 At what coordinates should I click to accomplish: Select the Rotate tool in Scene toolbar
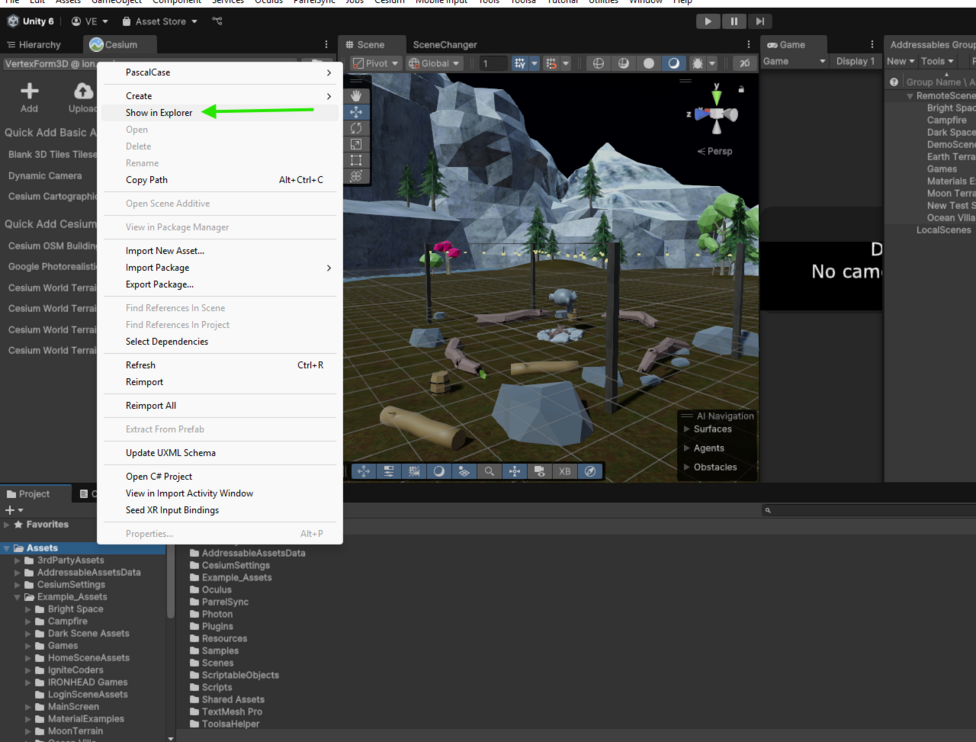click(x=357, y=128)
